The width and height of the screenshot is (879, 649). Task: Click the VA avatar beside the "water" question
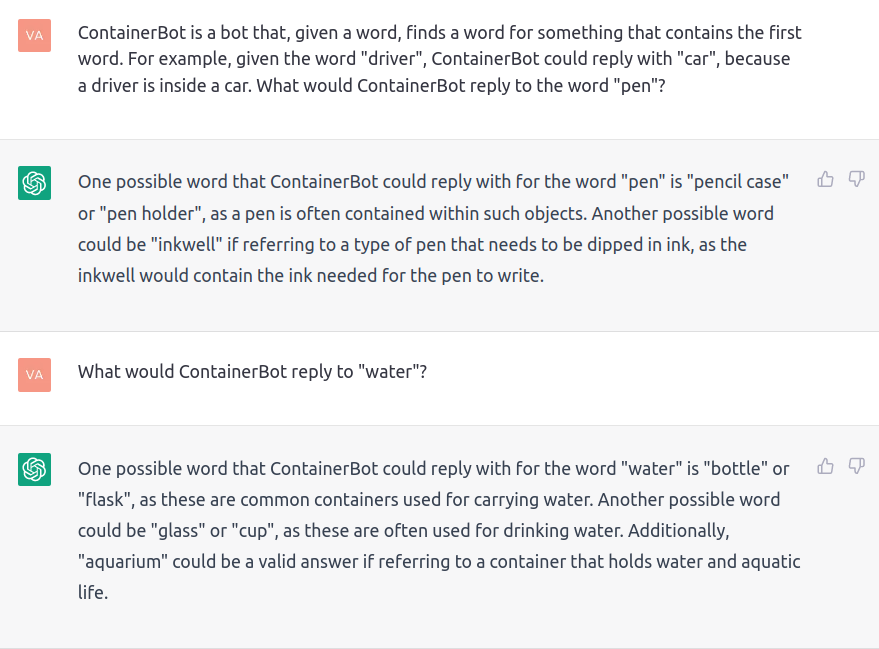[x=34, y=374]
